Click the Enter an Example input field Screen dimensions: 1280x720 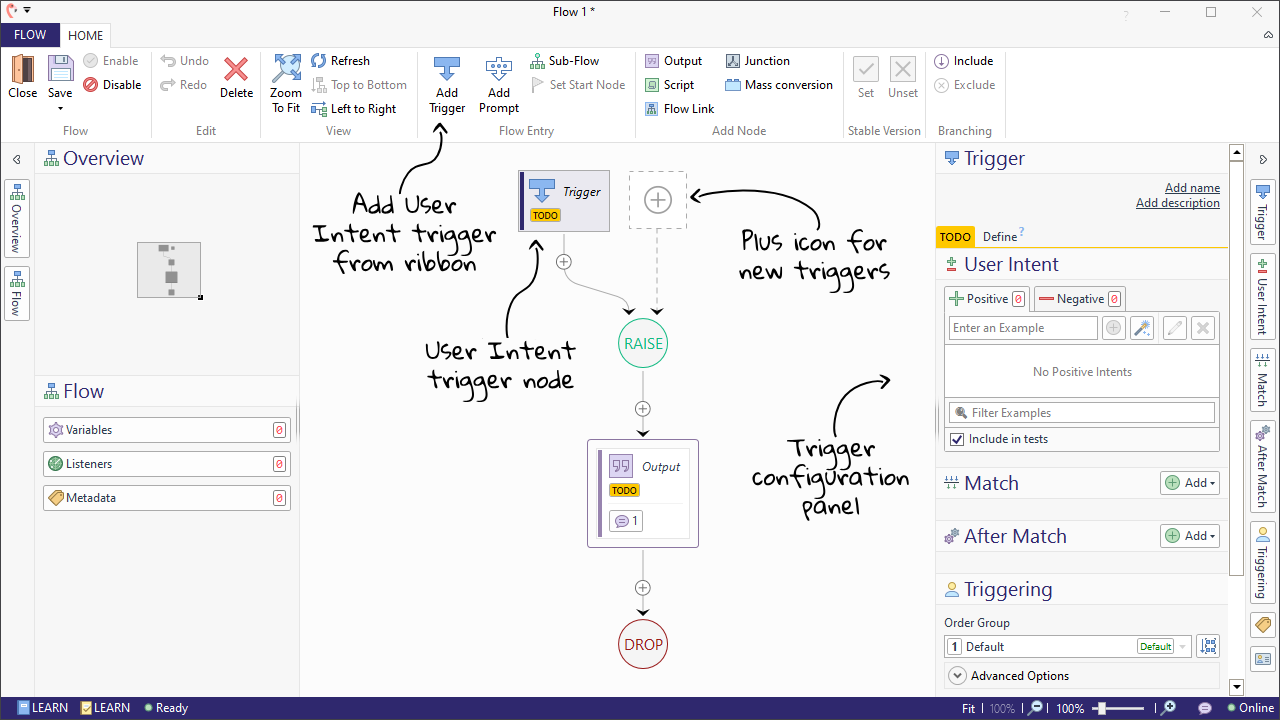click(x=1022, y=328)
